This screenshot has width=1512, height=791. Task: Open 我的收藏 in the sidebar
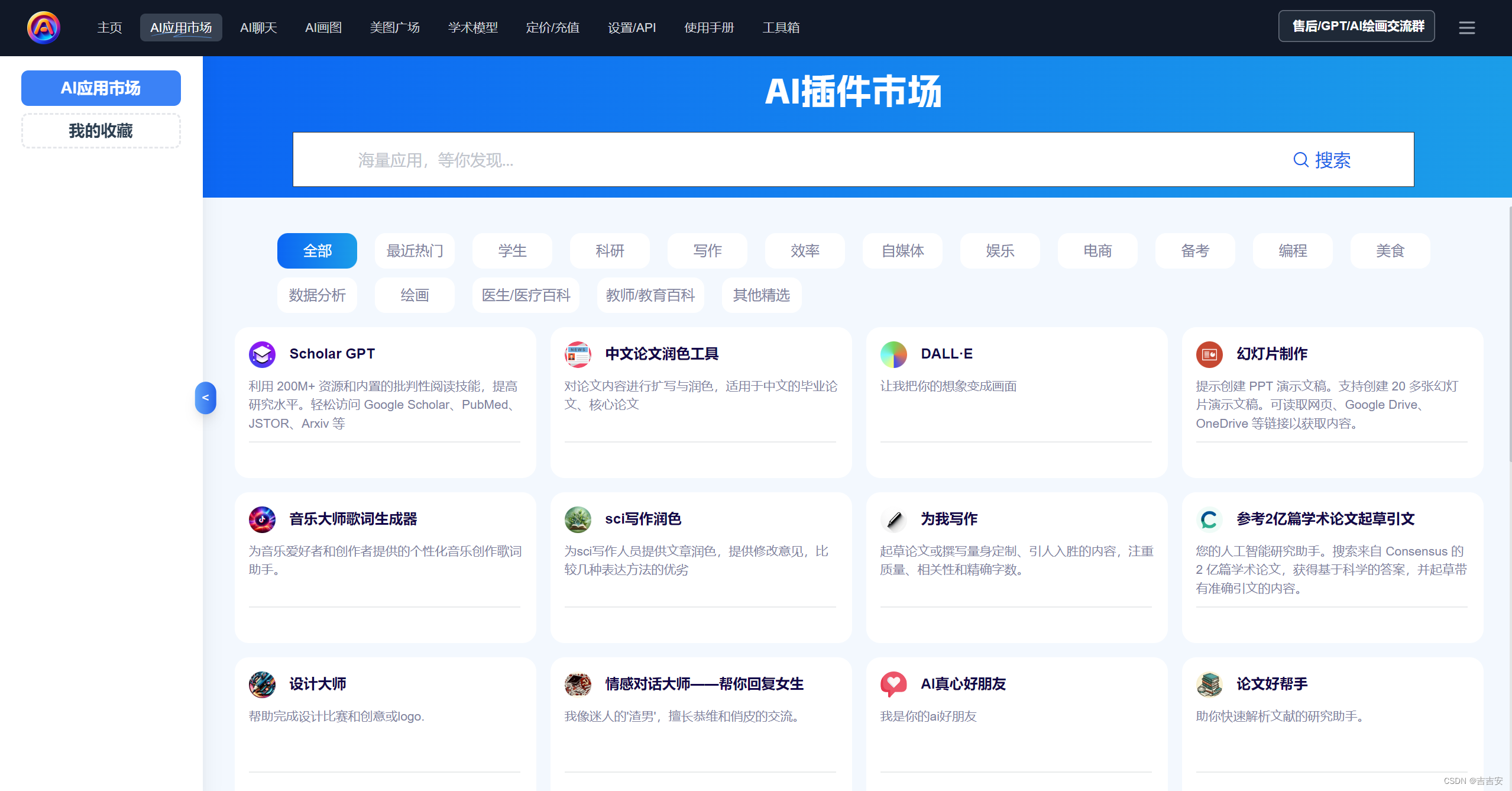pos(101,131)
